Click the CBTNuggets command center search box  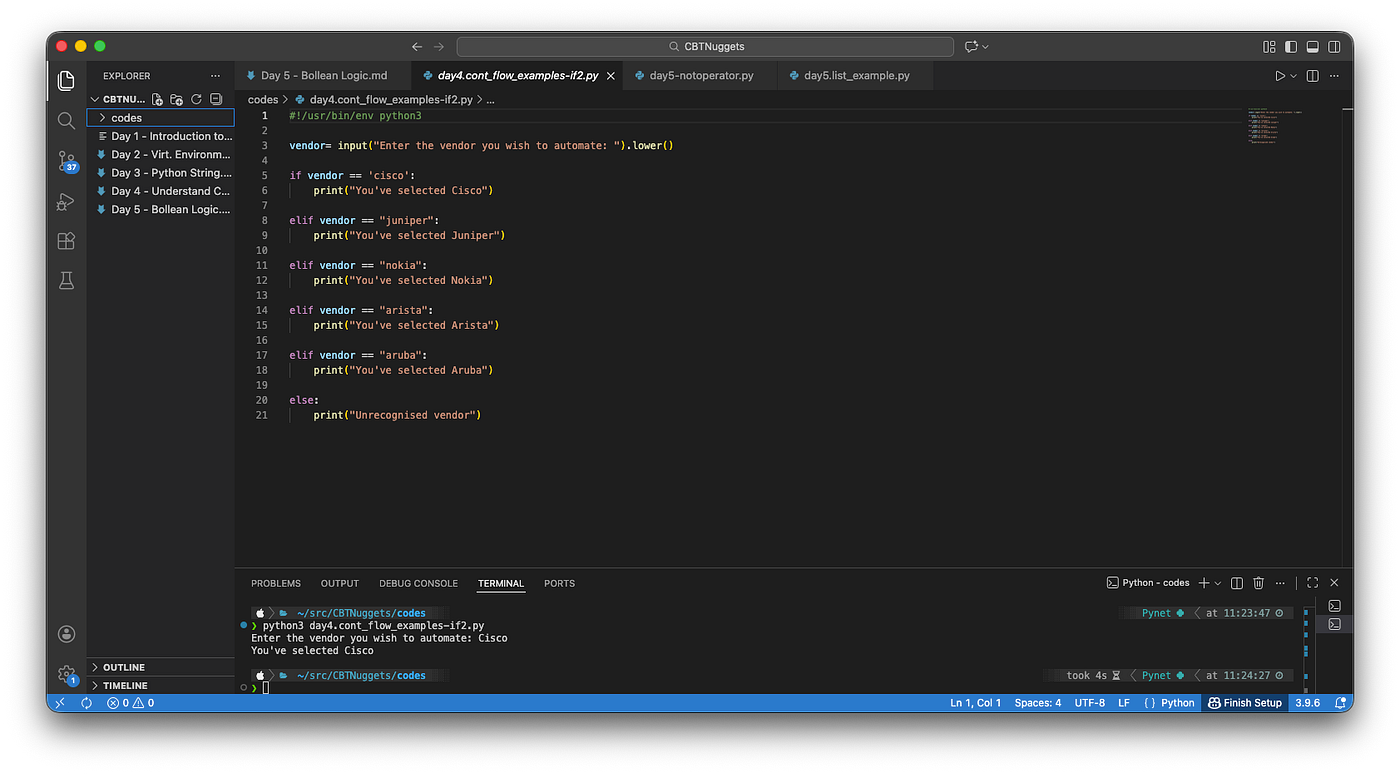point(705,46)
